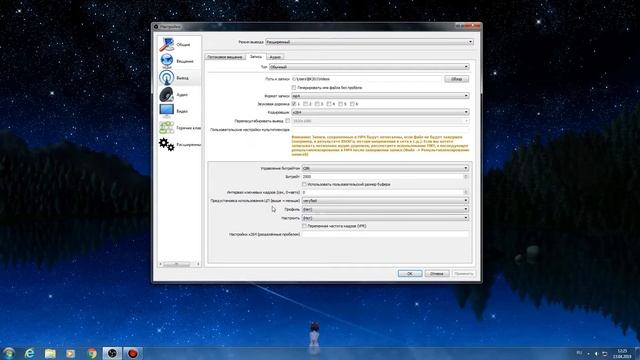
Task: Switch to the Потоковое вещание tab
Action: point(224,57)
